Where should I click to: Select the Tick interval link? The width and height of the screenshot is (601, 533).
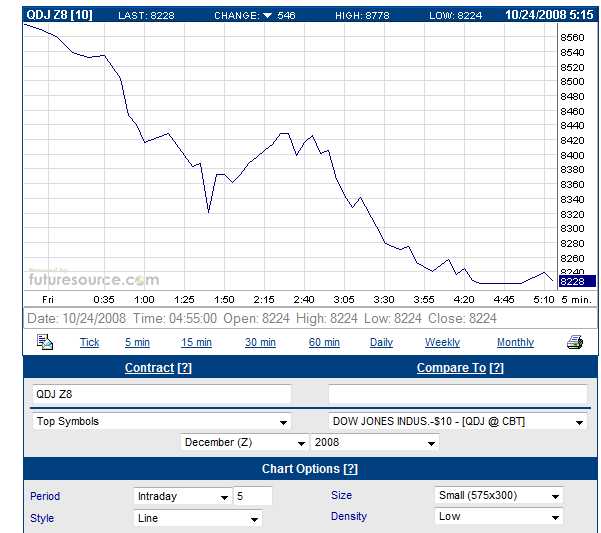point(90,342)
